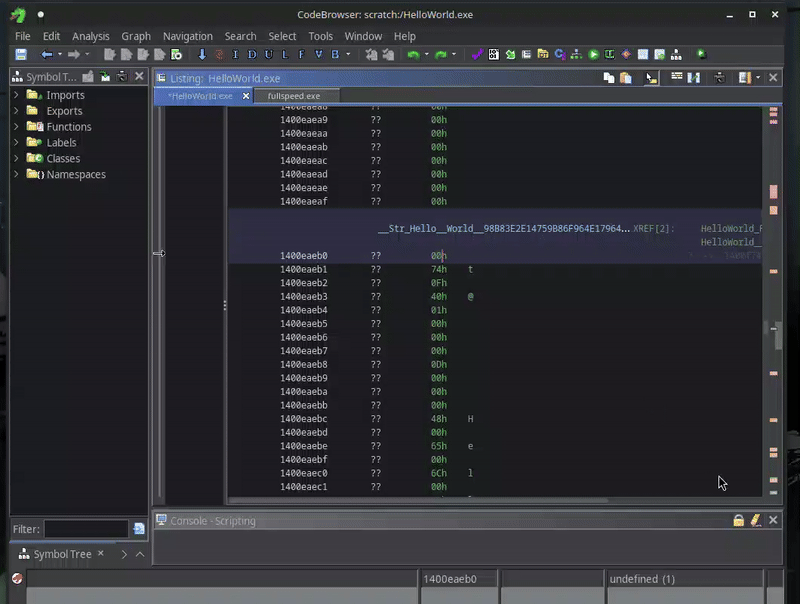Lock the Console scroll with padlock icon
Viewport: 800px width, 604px height.
tap(738, 520)
